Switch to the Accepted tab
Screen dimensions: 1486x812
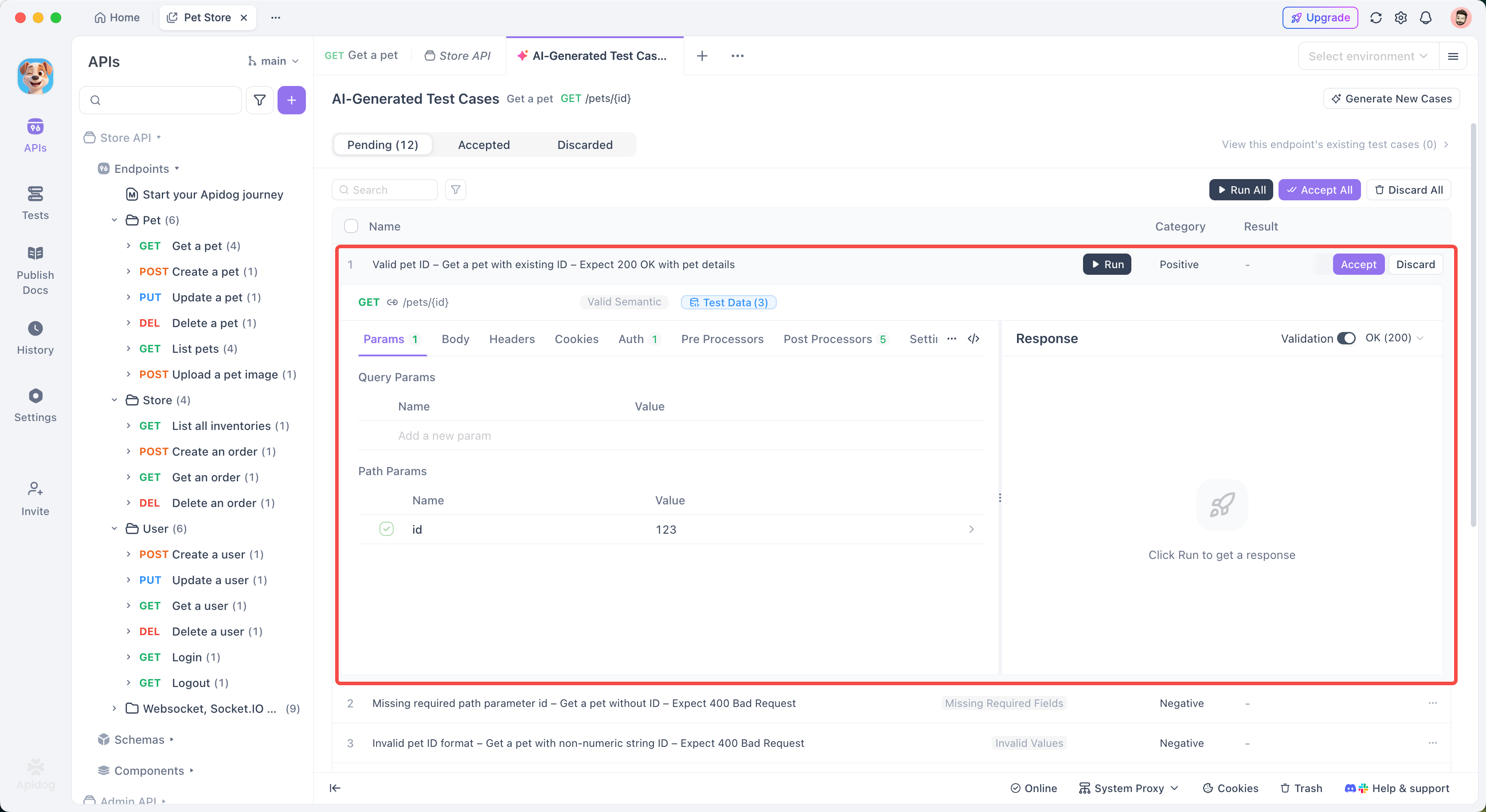(x=483, y=145)
